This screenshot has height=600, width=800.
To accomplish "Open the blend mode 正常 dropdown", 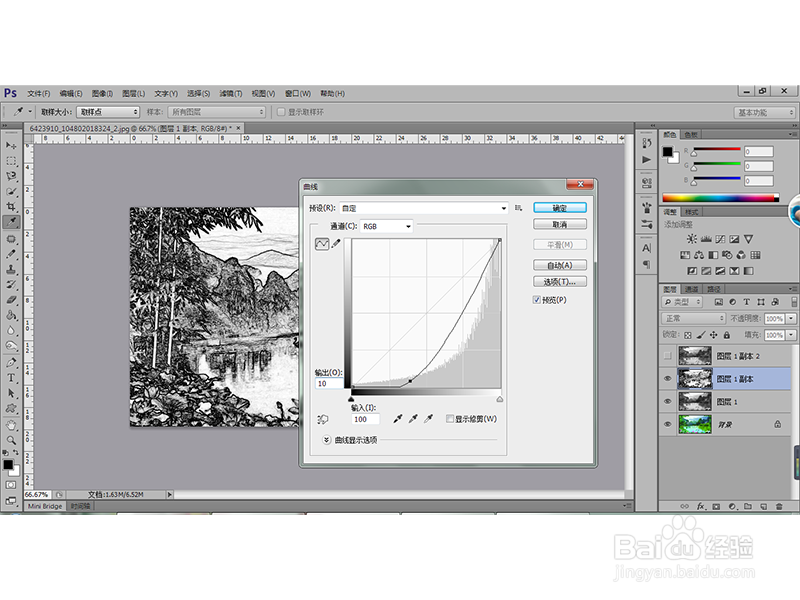I will [x=694, y=318].
